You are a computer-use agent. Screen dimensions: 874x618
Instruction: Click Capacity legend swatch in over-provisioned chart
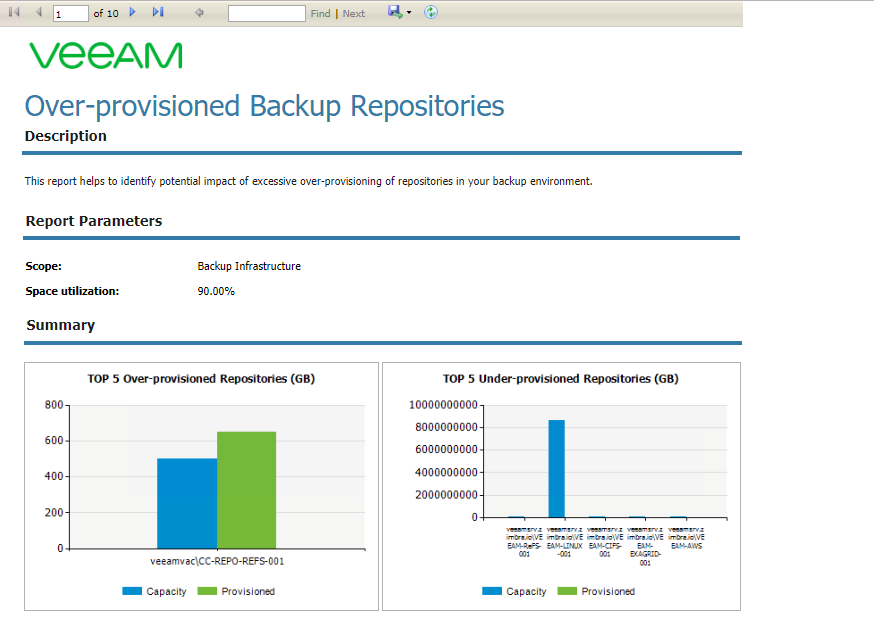(x=132, y=591)
